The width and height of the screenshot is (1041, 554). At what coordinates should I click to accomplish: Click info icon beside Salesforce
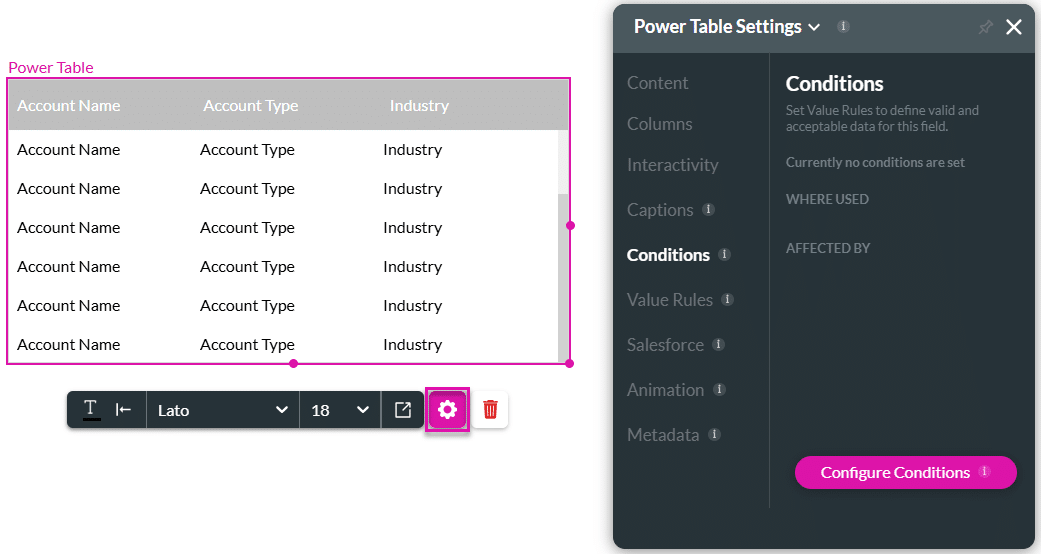(x=718, y=344)
